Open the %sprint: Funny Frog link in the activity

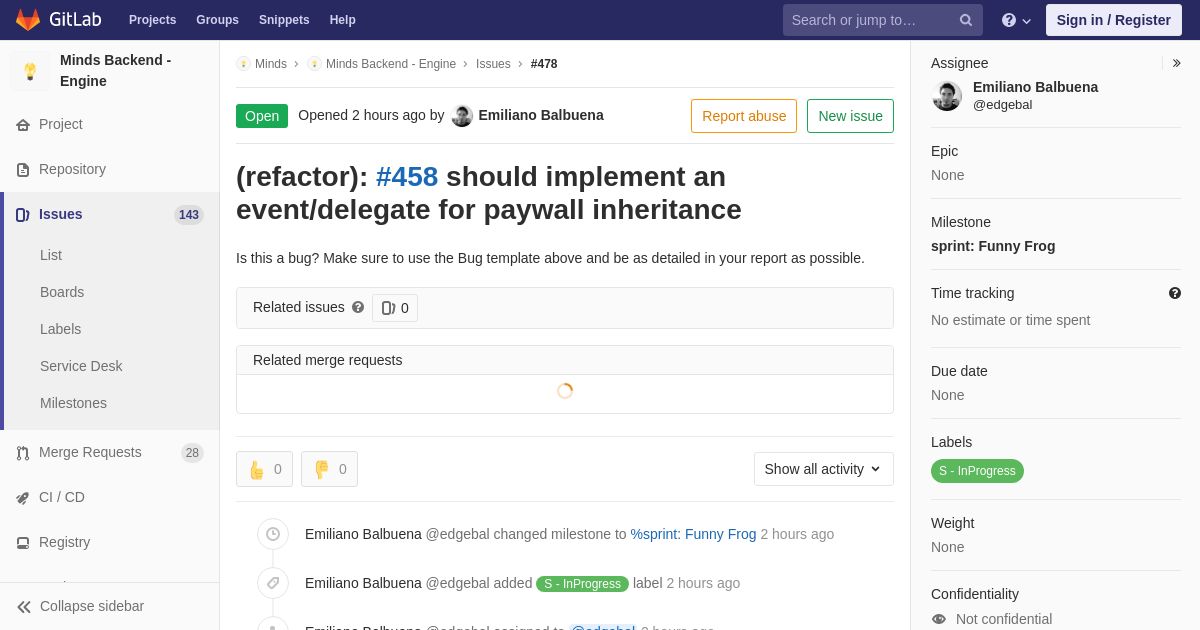click(693, 534)
